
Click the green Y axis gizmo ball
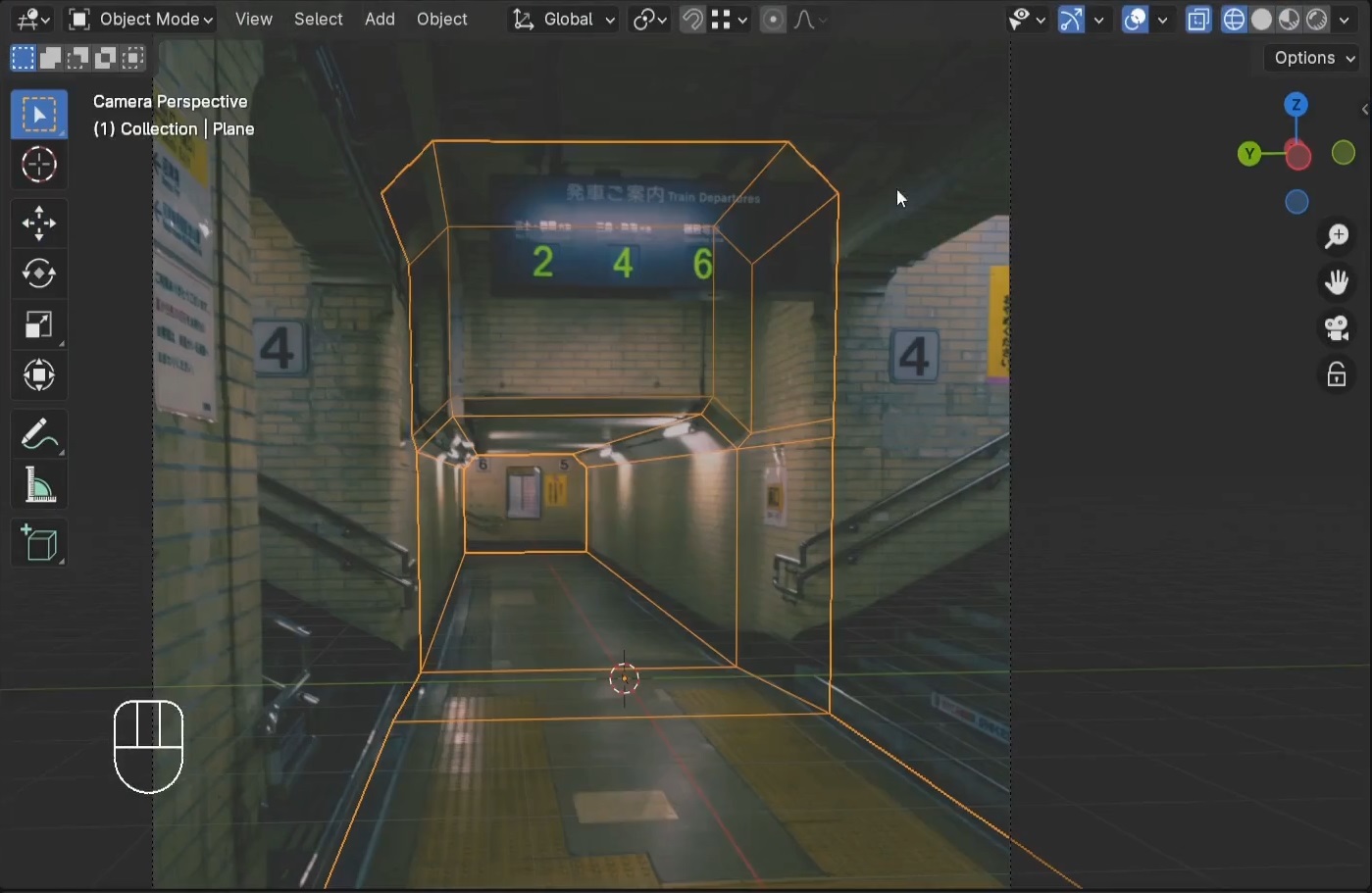(1249, 154)
